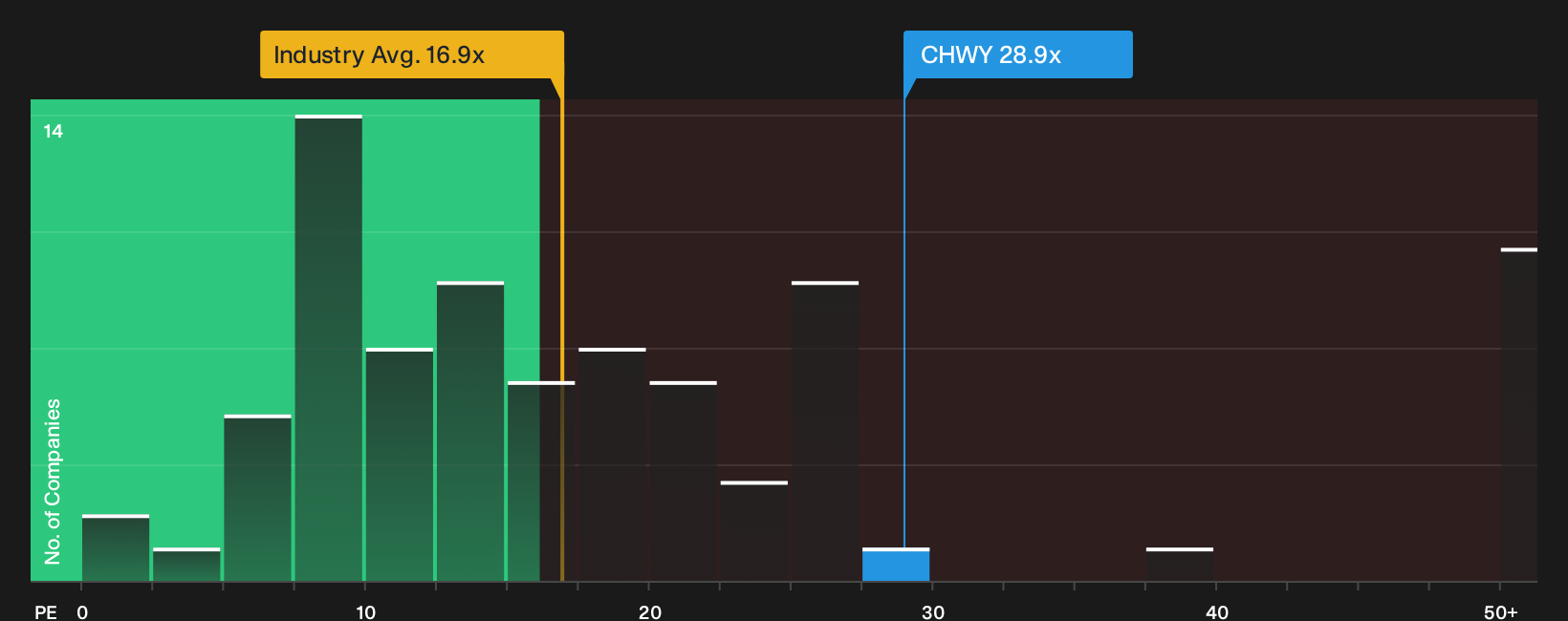This screenshot has width=1568, height=621.
Task: Click the 'PE' axis label
Action: click(46, 612)
